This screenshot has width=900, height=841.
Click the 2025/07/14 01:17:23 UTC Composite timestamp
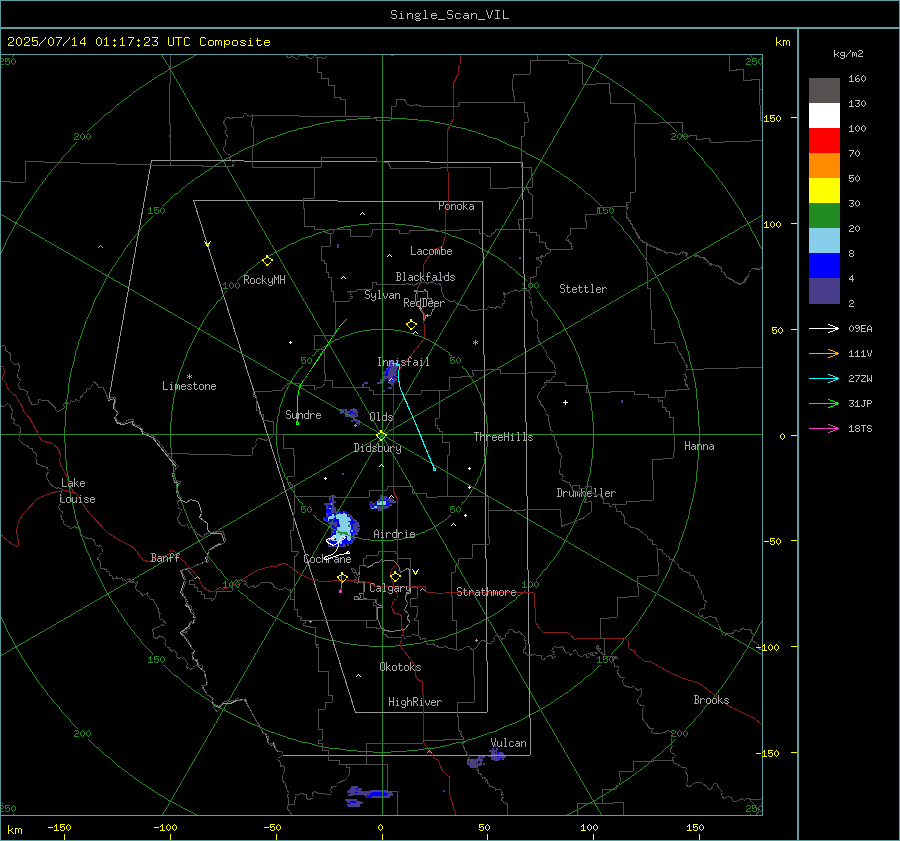click(139, 42)
